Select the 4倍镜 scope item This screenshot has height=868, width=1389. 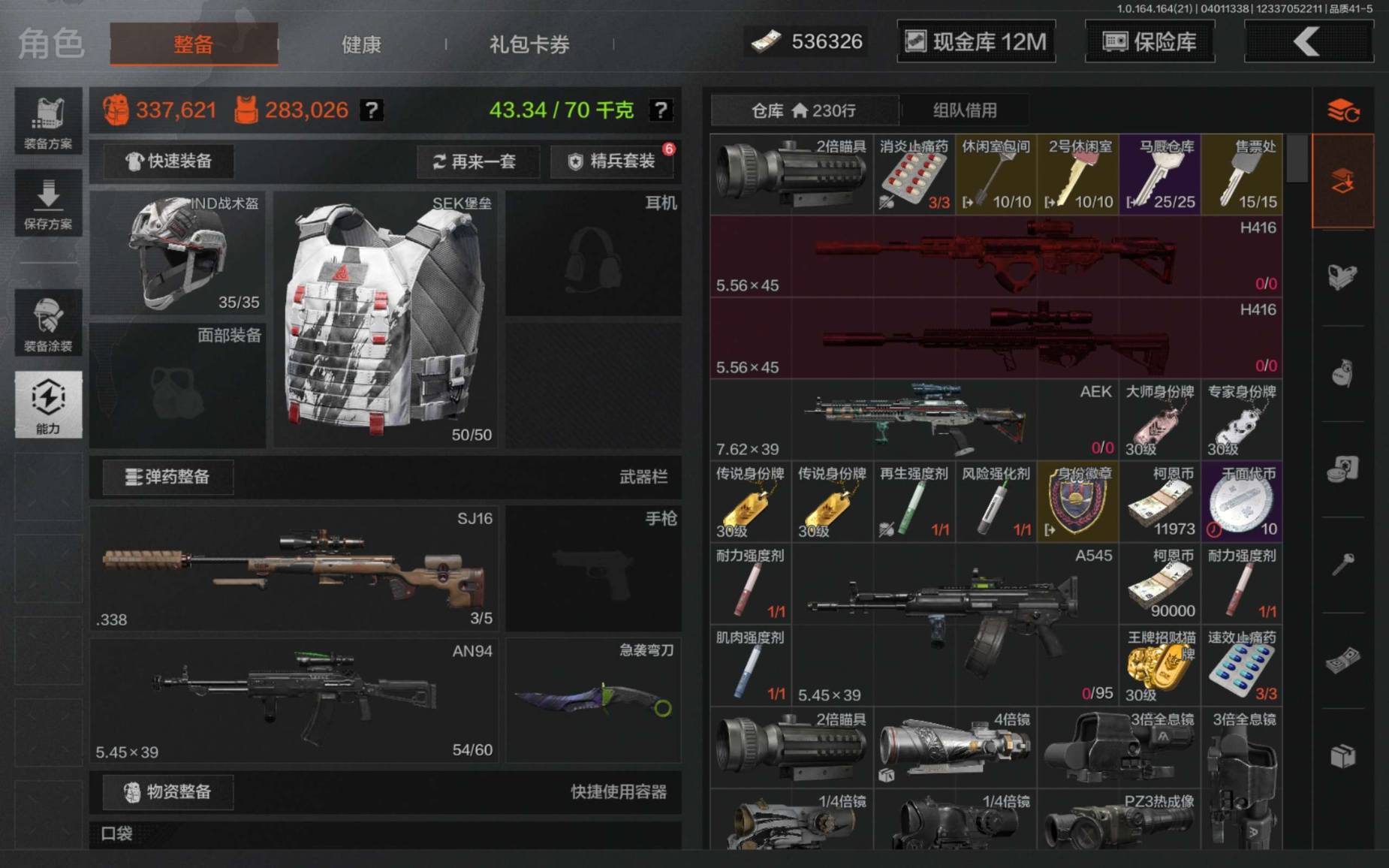tap(956, 747)
